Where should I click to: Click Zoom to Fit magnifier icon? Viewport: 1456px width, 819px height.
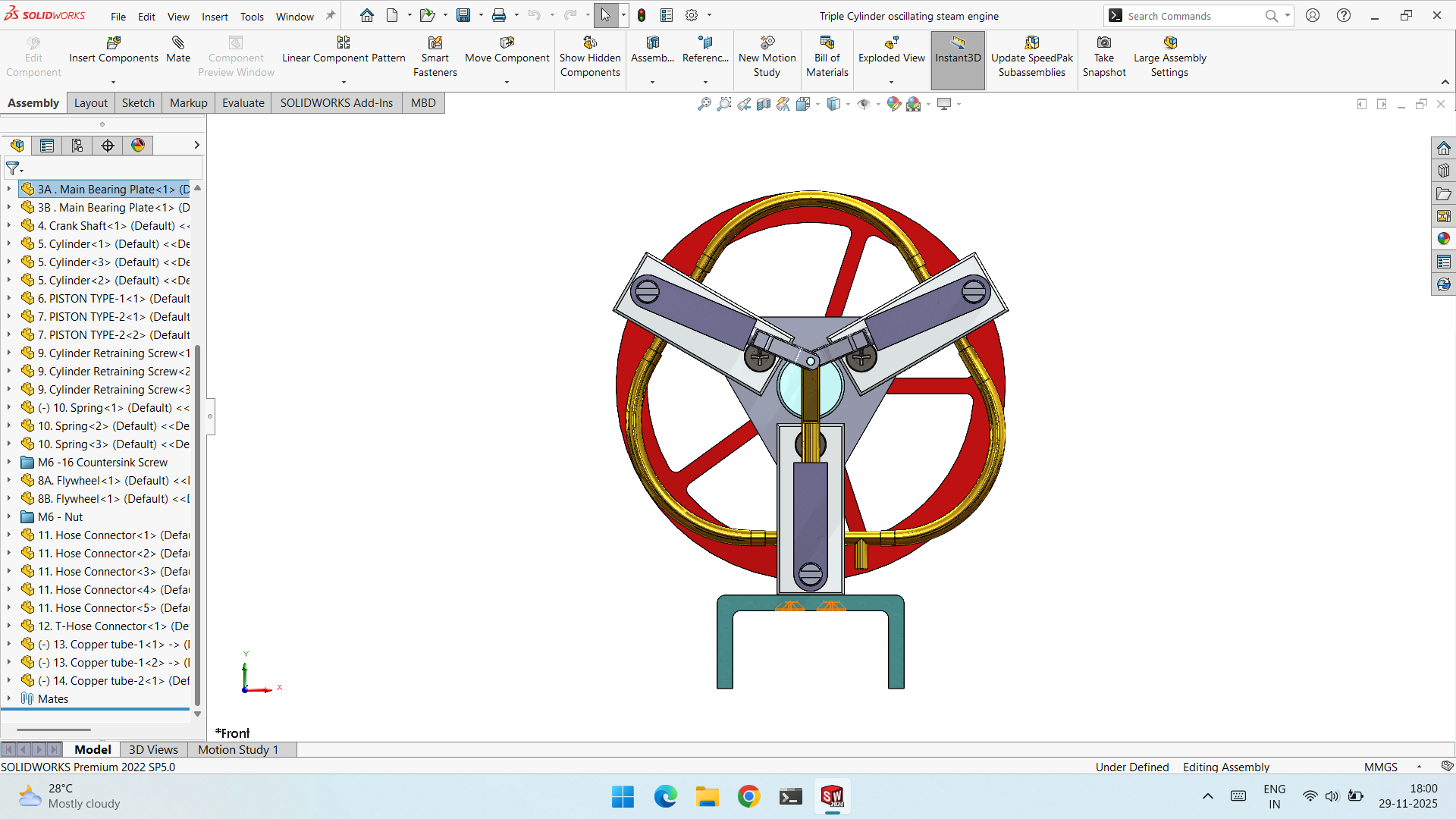coord(704,104)
